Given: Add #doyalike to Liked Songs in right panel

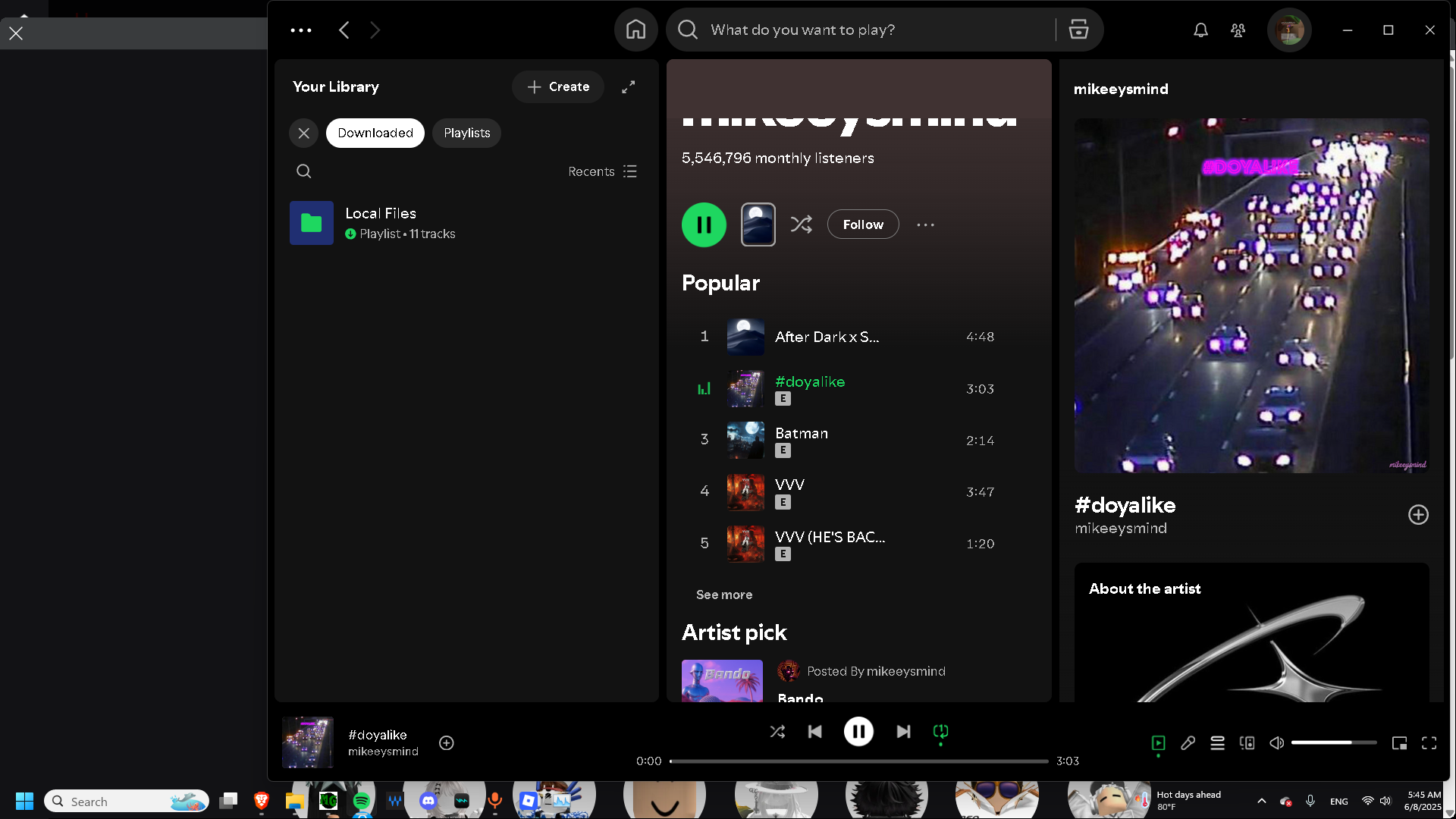Looking at the screenshot, I should pos(1418,515).
